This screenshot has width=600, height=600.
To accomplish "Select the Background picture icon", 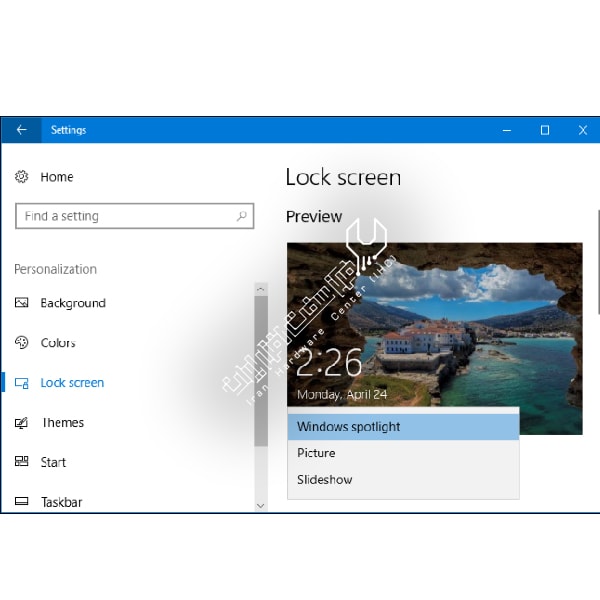I will click(21, 303).
